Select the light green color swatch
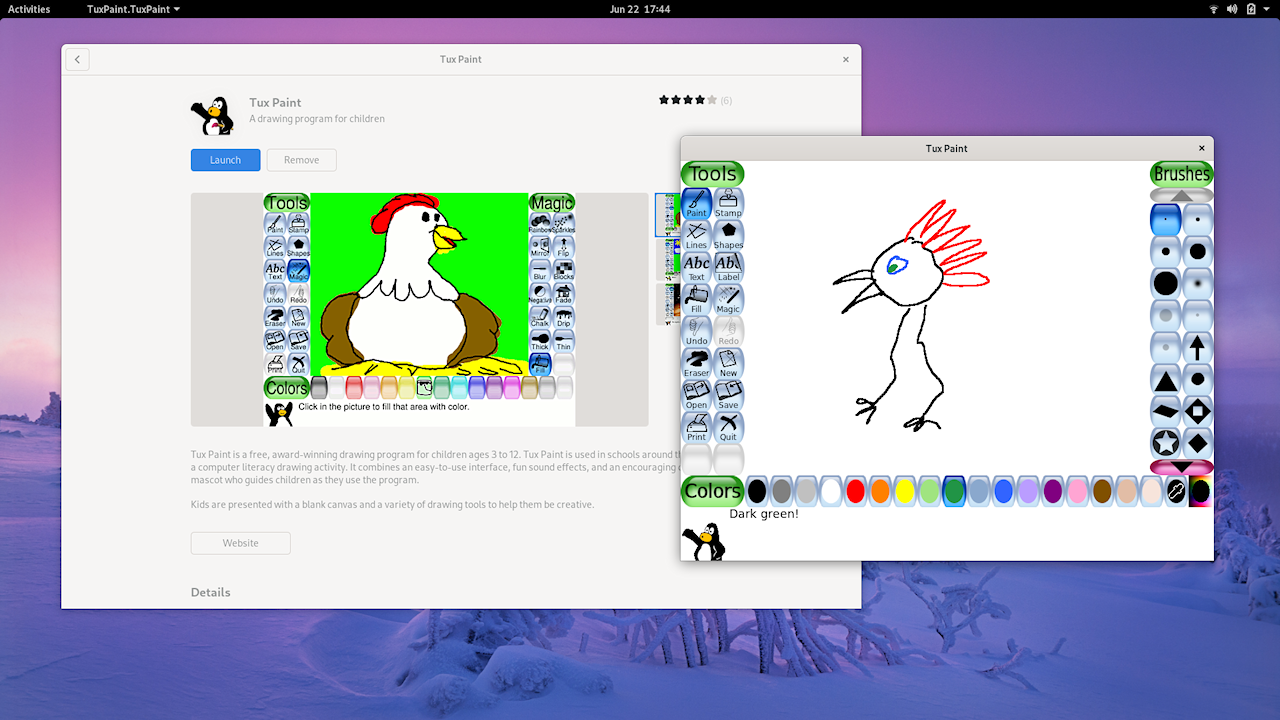This screenshot has width=1280, height=720. click(x=930, y=491)
